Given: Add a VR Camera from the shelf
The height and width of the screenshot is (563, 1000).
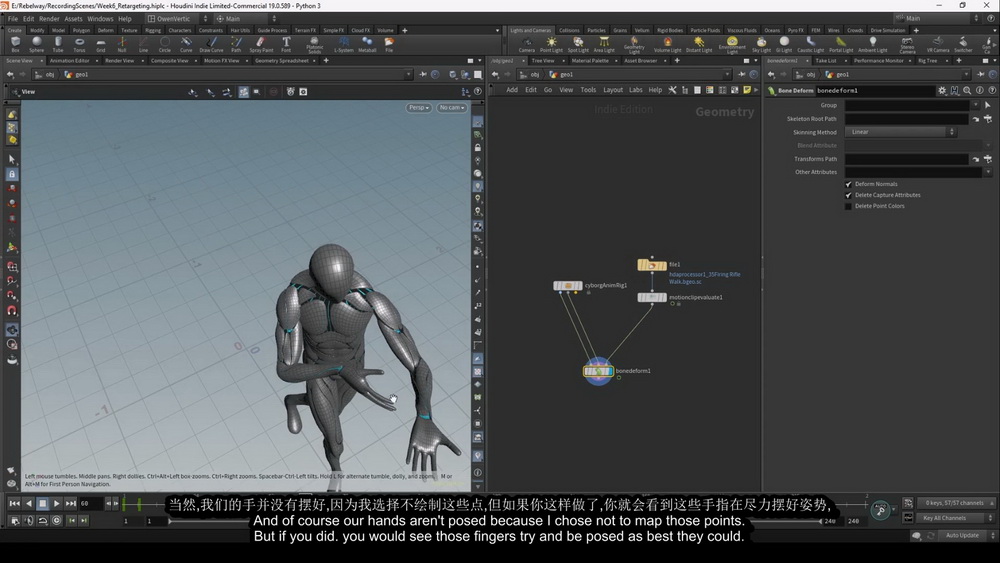Looking at the screenshot, I should click(938, 44).
